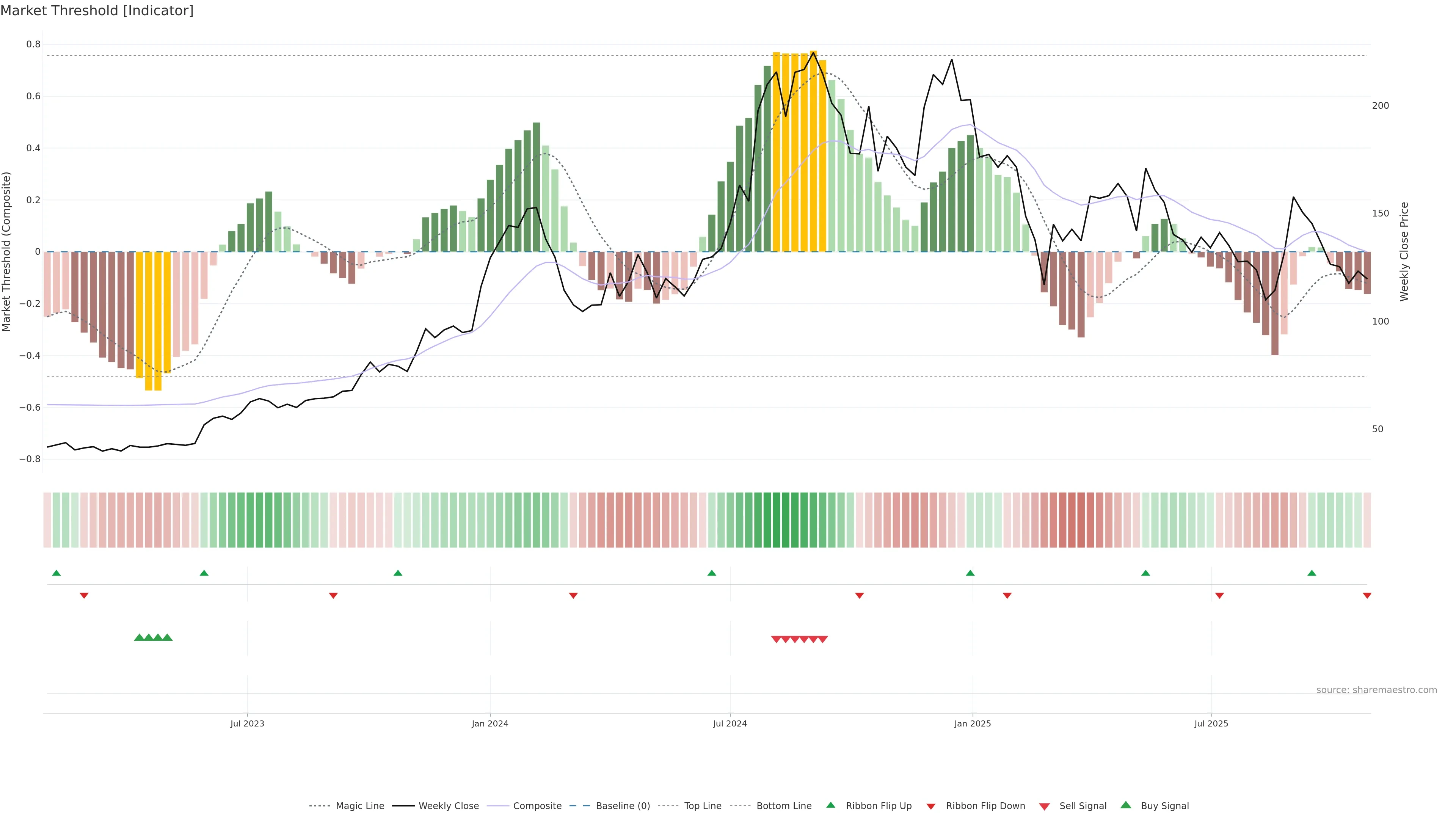This screenshot has height=819, width=1456.
Task: Pick the Ribbon Flip Up marker nearest Jan 2025
Action: pos(971,573)
